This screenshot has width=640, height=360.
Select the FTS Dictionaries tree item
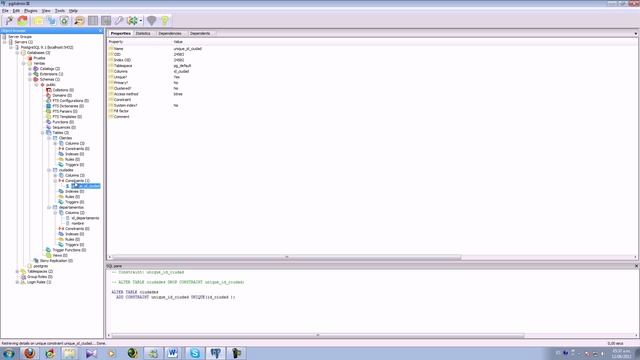click(68, 106)
